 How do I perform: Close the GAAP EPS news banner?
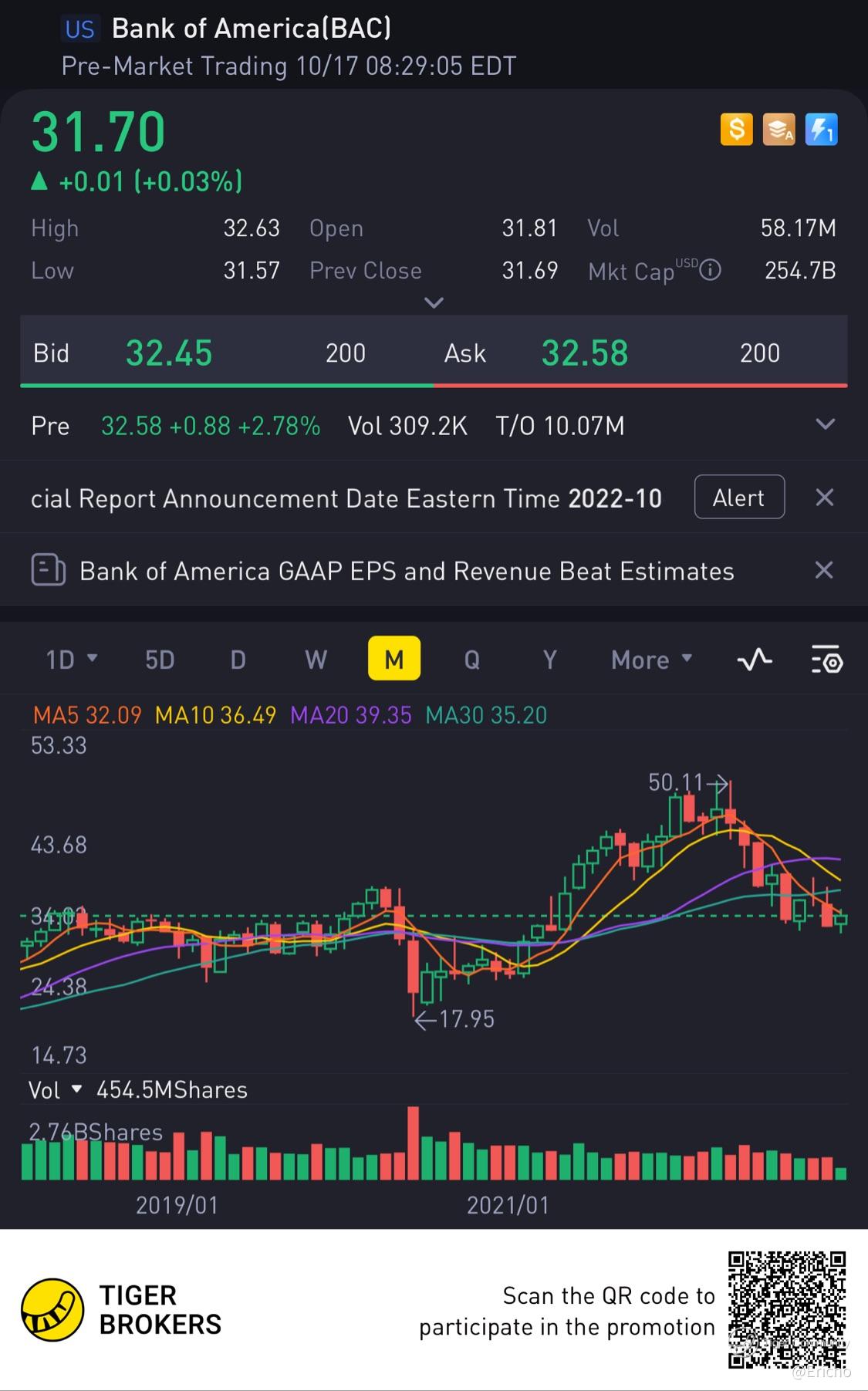point(824,571)
